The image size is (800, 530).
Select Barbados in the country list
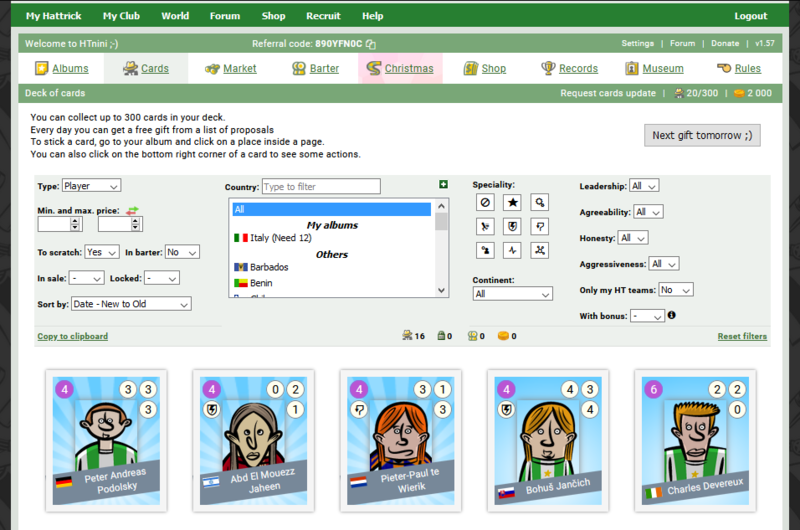click(x=332, y=267)
